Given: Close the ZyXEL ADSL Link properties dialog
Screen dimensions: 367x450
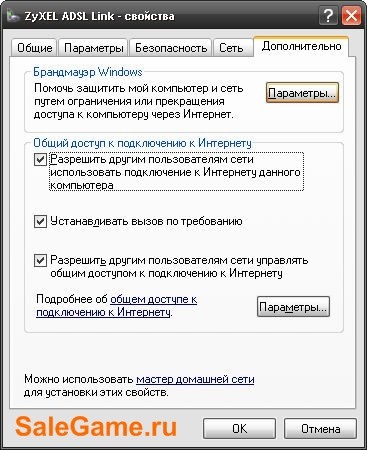Looking at the screenshot, I should pos(351,16).
